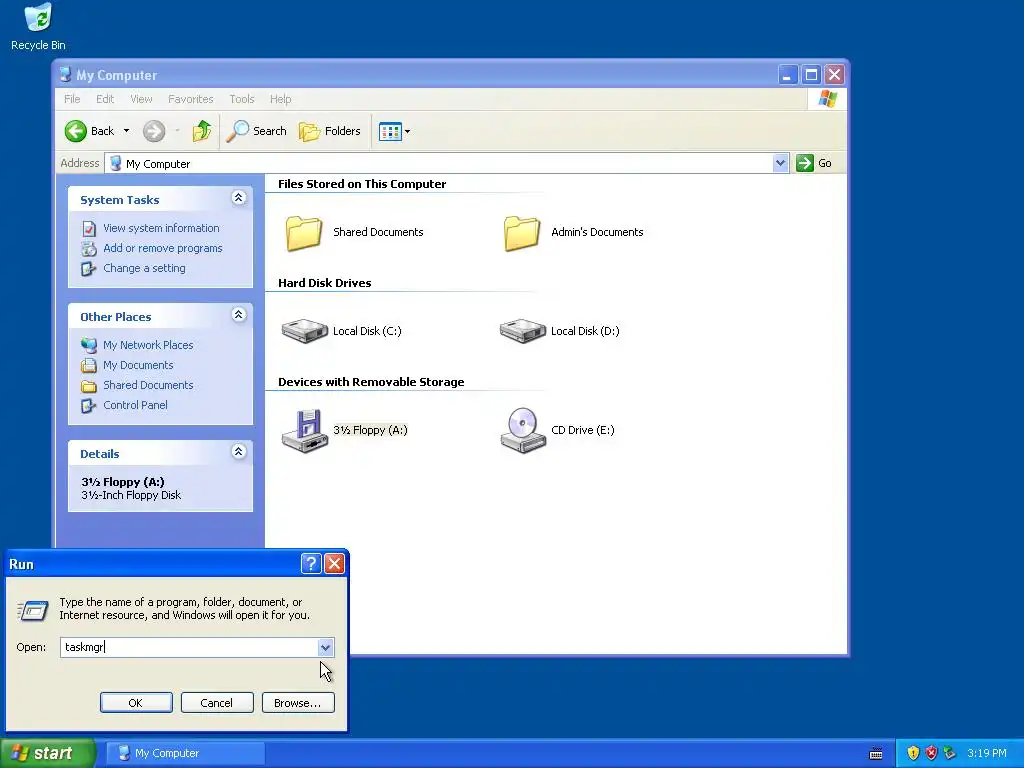Click 'Hard Disk Drives' group heading

(x=325, y=283)
